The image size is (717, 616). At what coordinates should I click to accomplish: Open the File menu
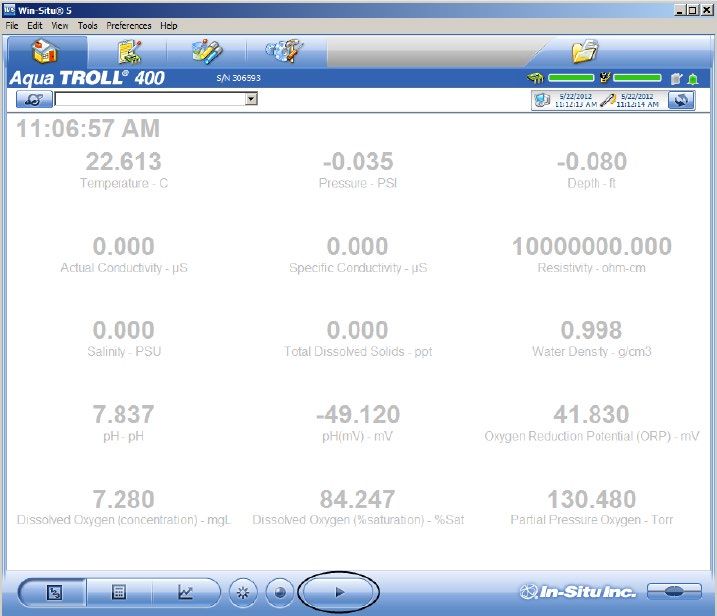(12, 26)
